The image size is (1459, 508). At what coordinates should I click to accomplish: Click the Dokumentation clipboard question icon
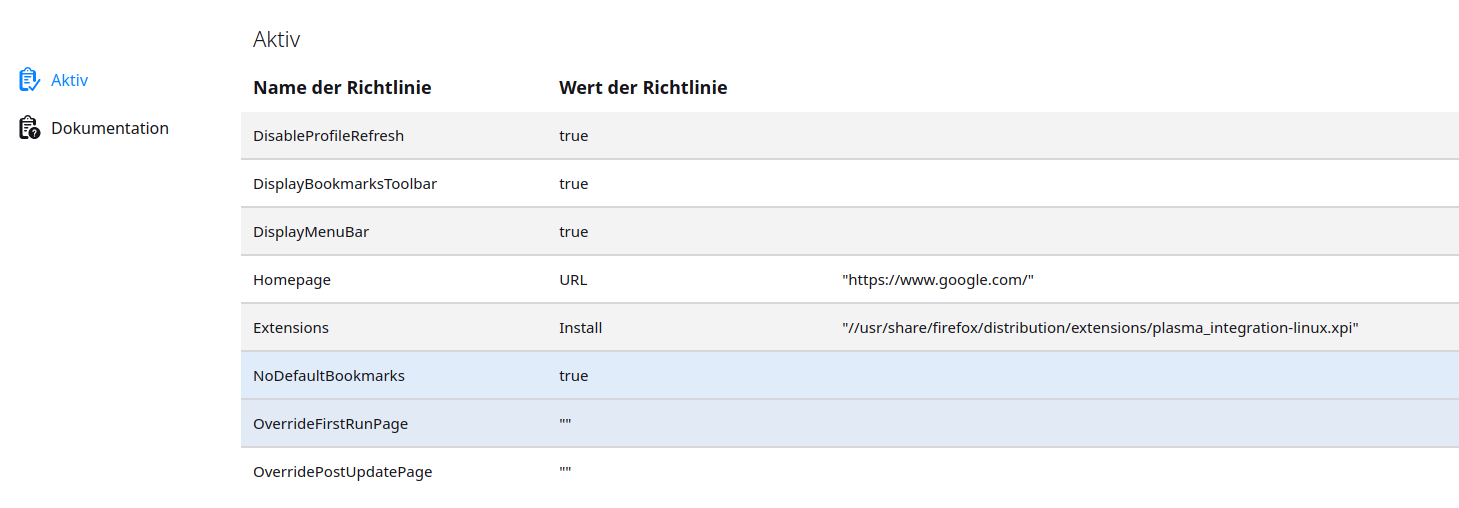tap(29, 128)
